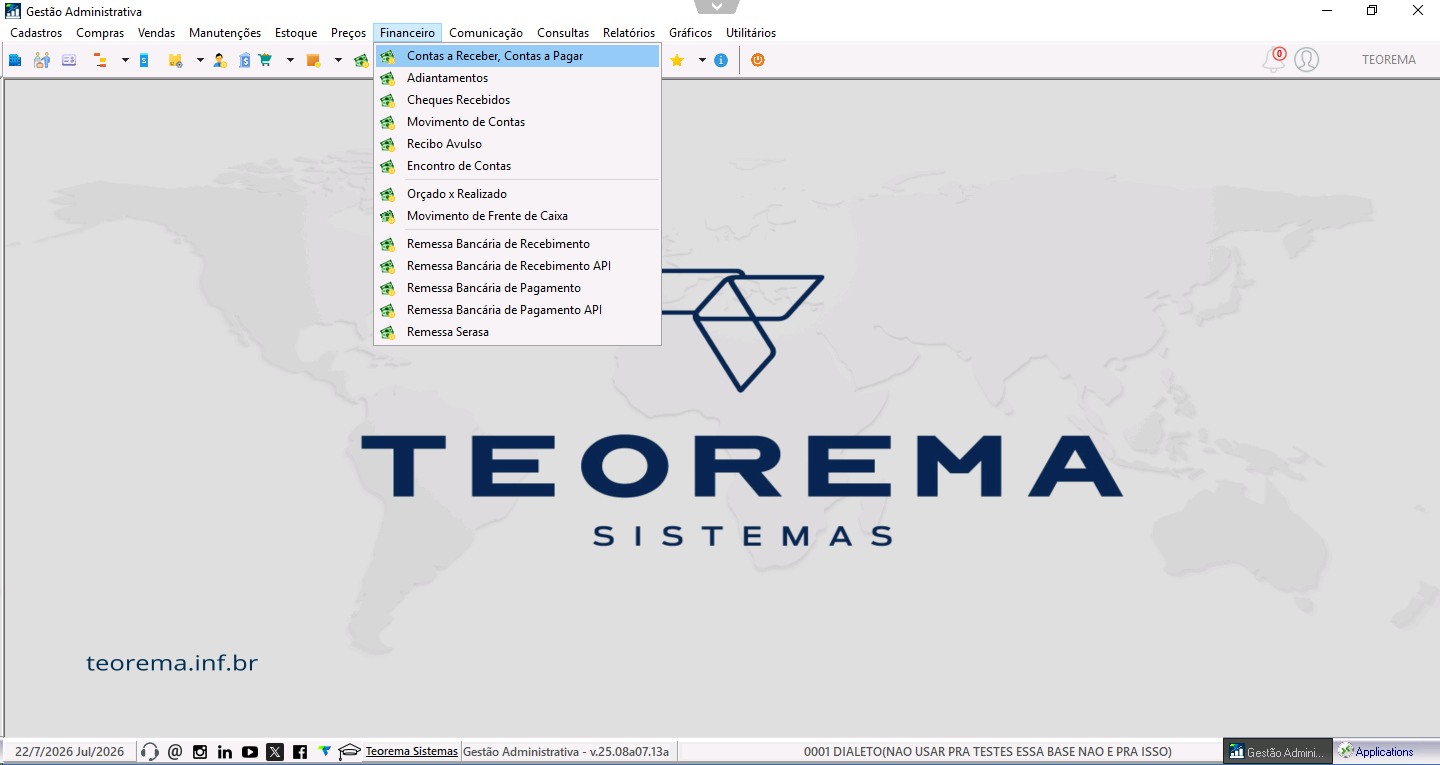
Task: Click the green money toolbar icon
Action: (x=361, y=60)
